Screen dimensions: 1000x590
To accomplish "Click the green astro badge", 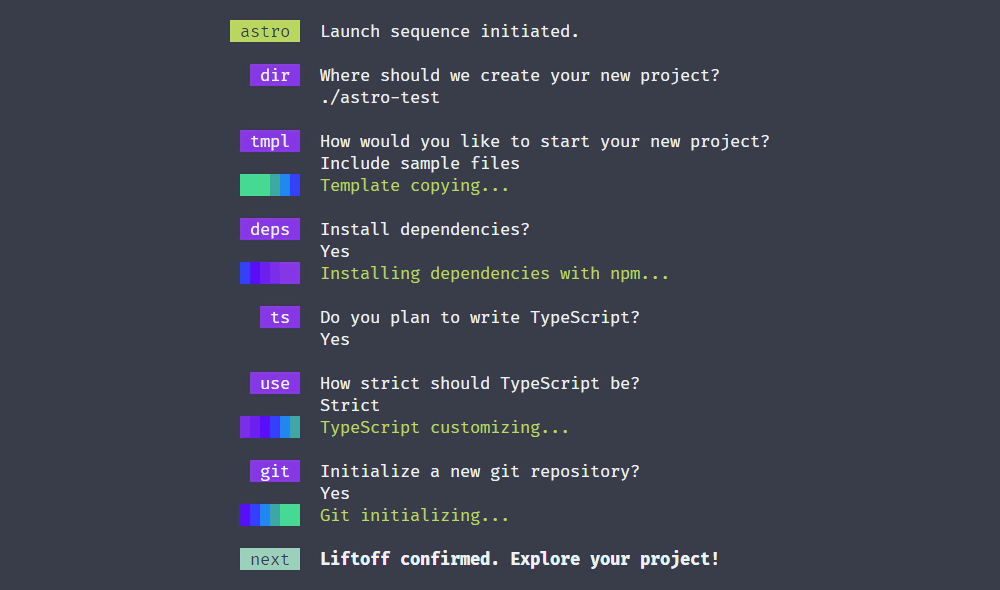I will pyautogui.click(x=265, y=31).
